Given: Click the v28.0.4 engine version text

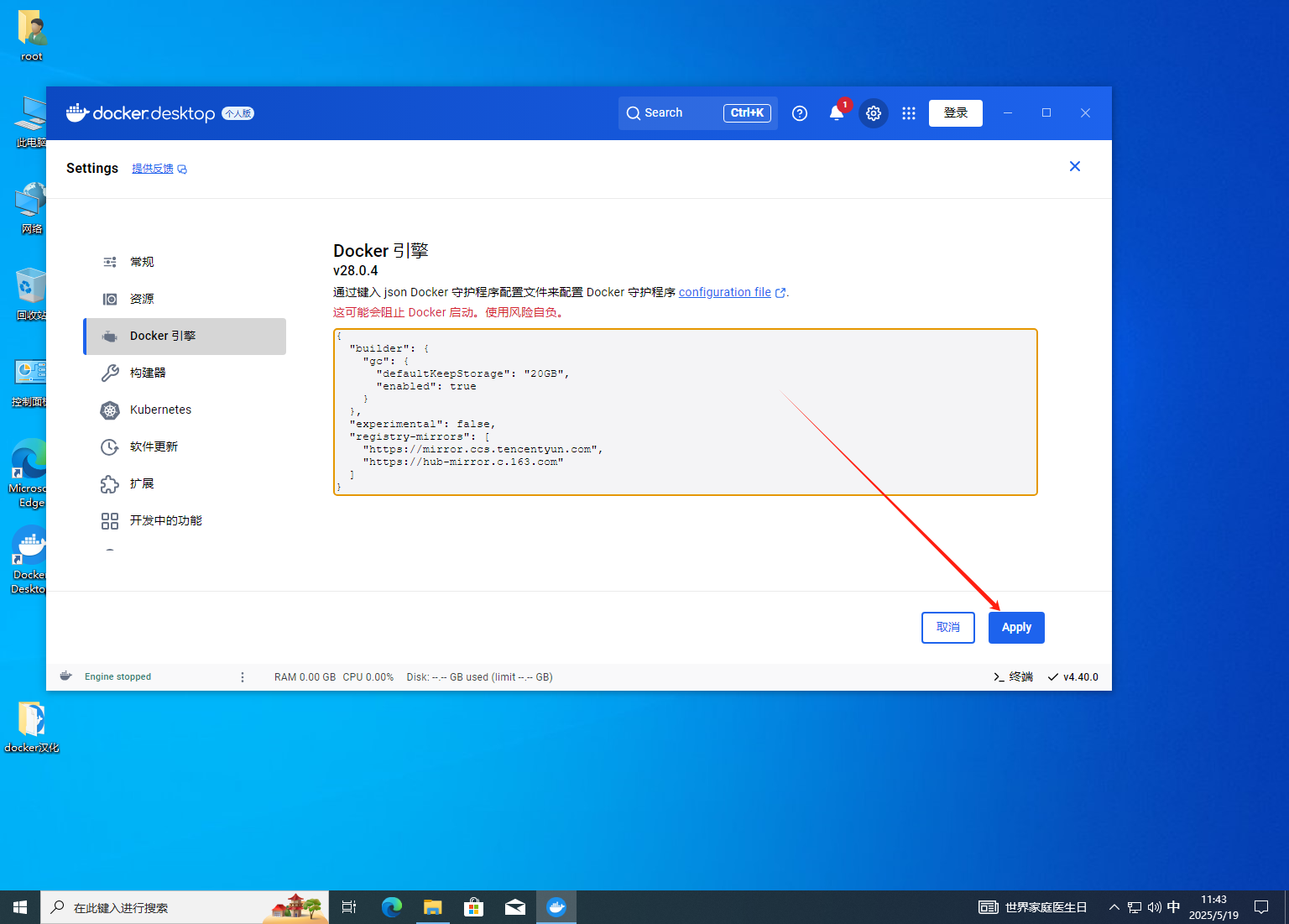Looking at the screenshot, I should click(355, 270).
